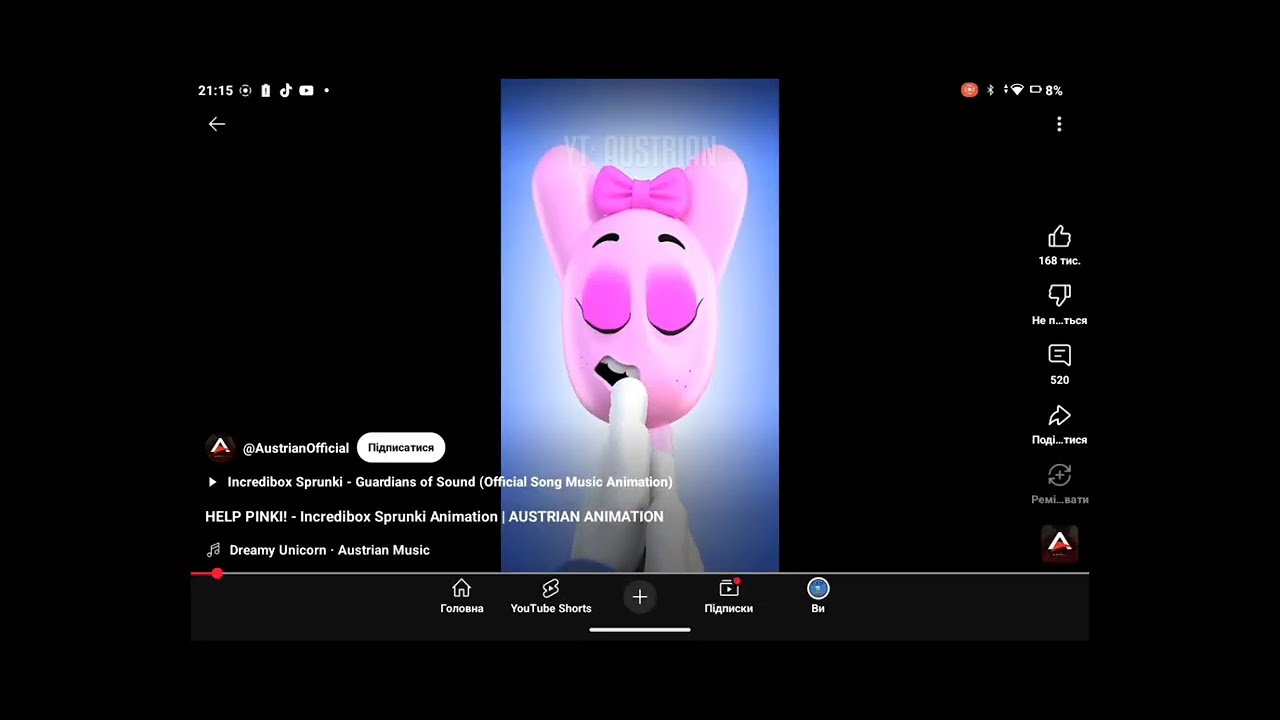
Task: Open the Ви profile tab
Action: (818, 596)
